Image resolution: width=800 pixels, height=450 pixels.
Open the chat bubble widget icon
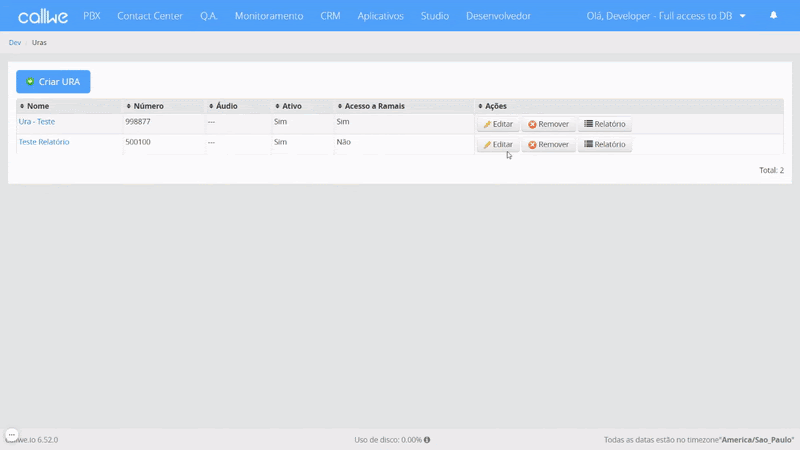pyautogui.click(x=12, y=435)
